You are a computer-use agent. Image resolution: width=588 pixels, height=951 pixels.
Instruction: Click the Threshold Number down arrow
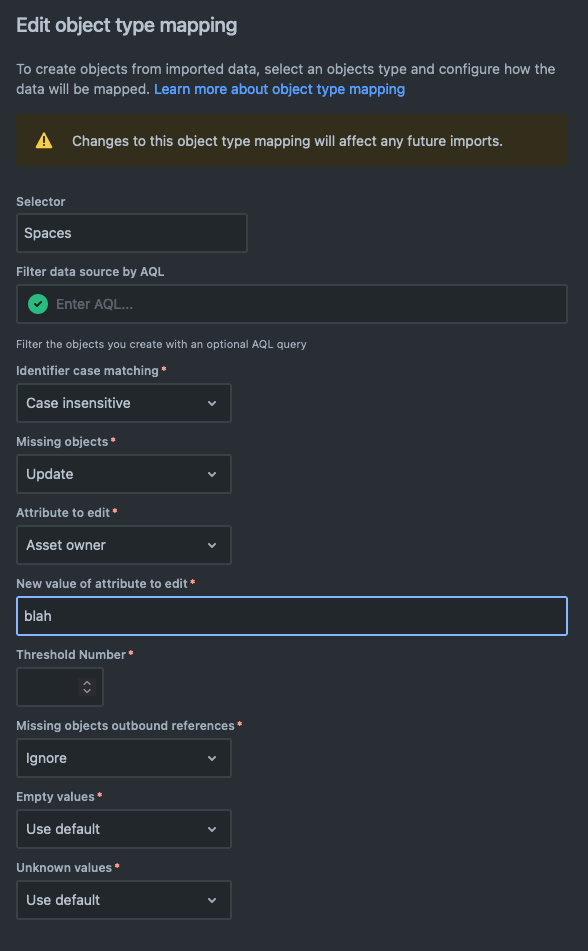coord(88,692)
